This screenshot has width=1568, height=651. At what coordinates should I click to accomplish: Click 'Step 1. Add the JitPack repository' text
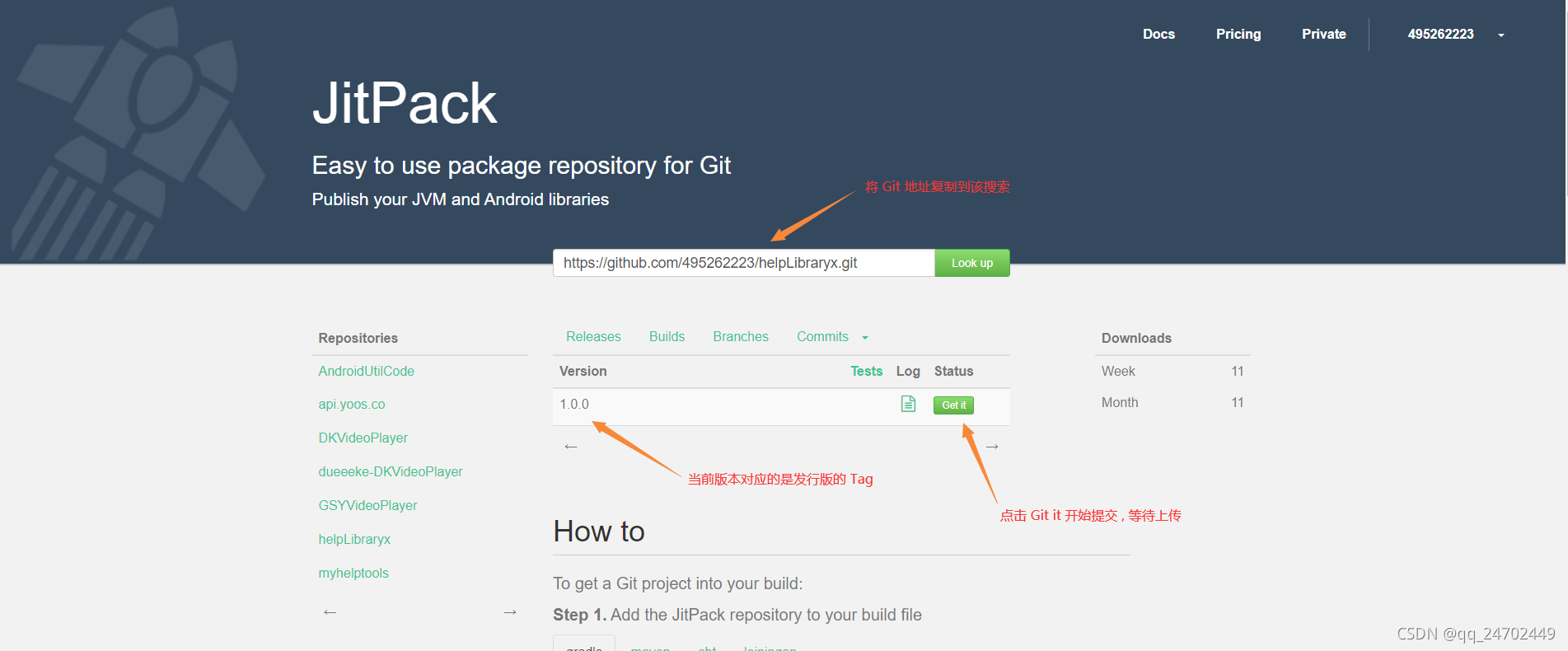point(737,615)
